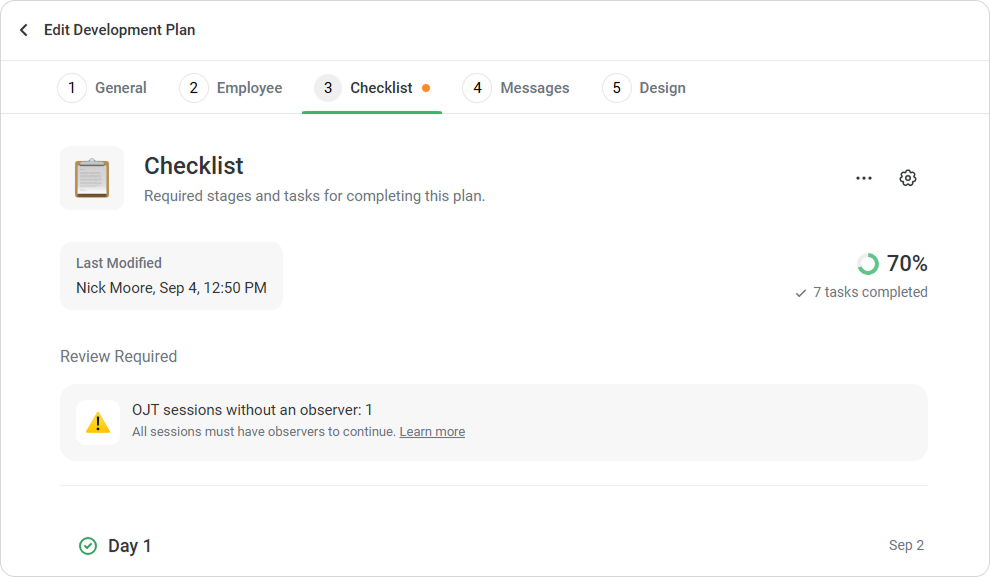Viewport: 990px width, 577px height.
Task: Click the 70% progress ring
Action: [x=868, y=264]
